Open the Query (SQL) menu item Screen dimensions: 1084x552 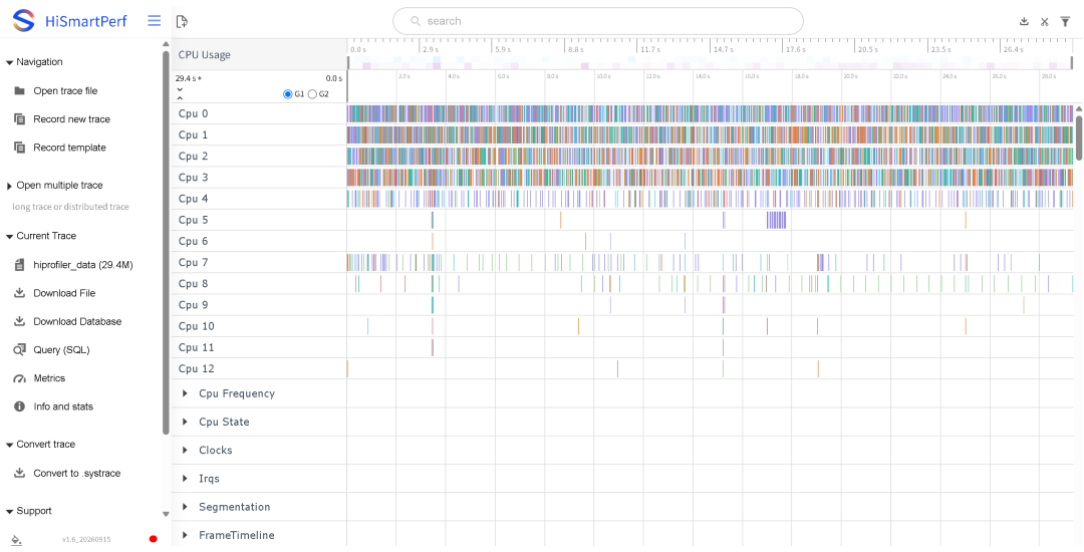coord(62,350)
